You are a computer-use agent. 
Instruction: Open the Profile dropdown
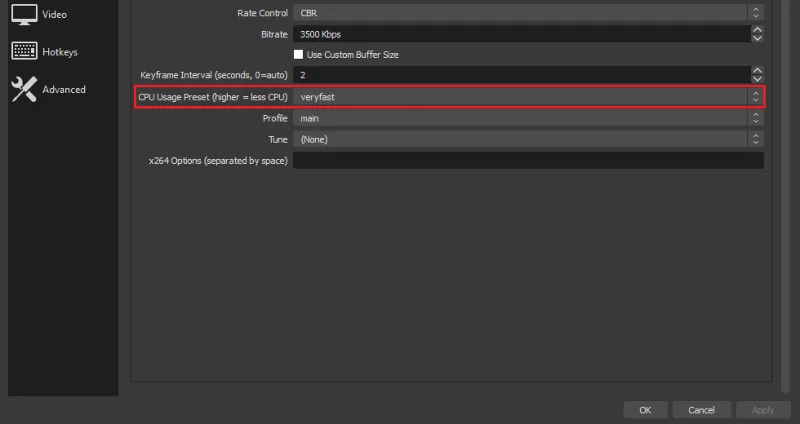point(528,118)
